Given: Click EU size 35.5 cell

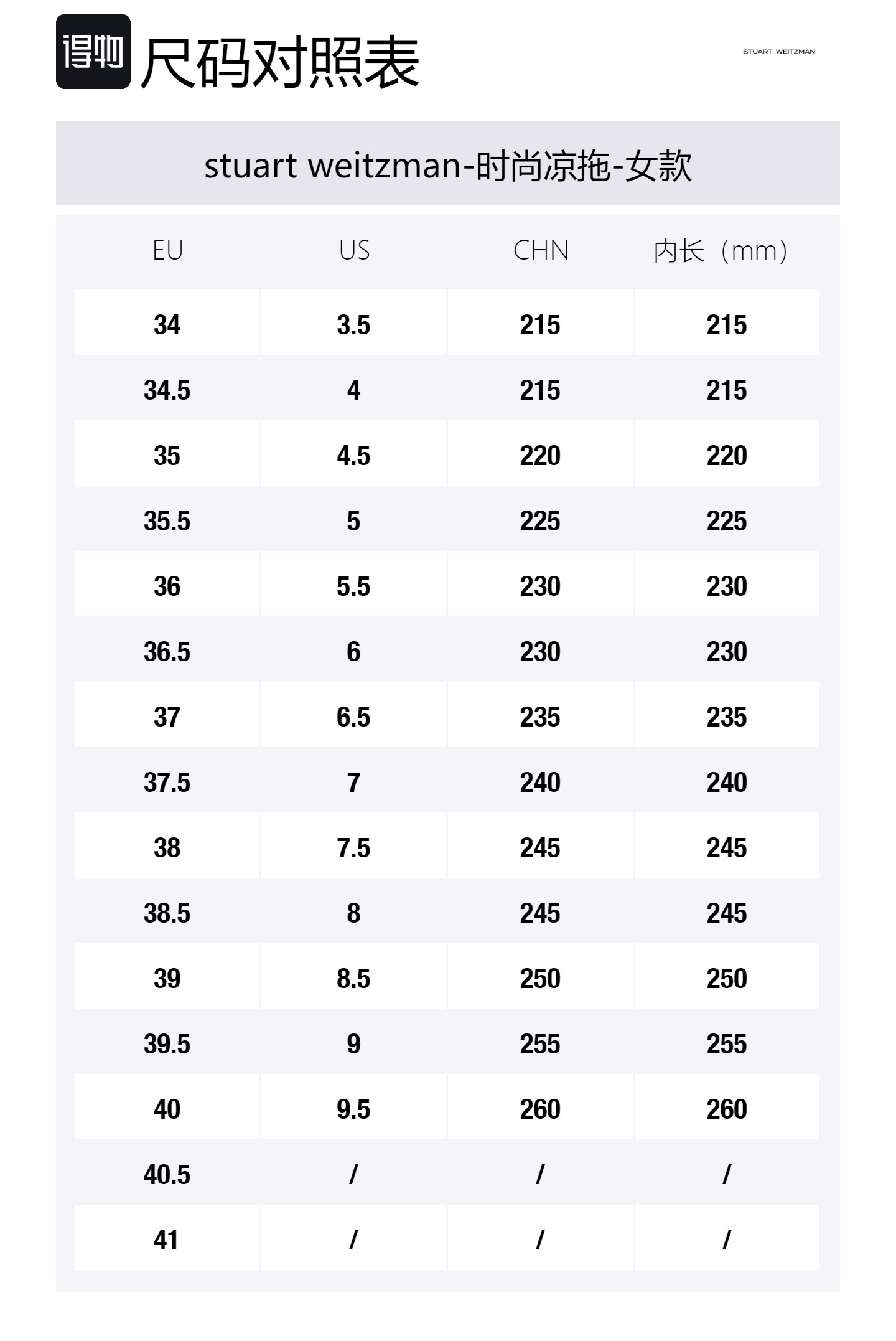Looking at the screenshot, I should 167,521.
